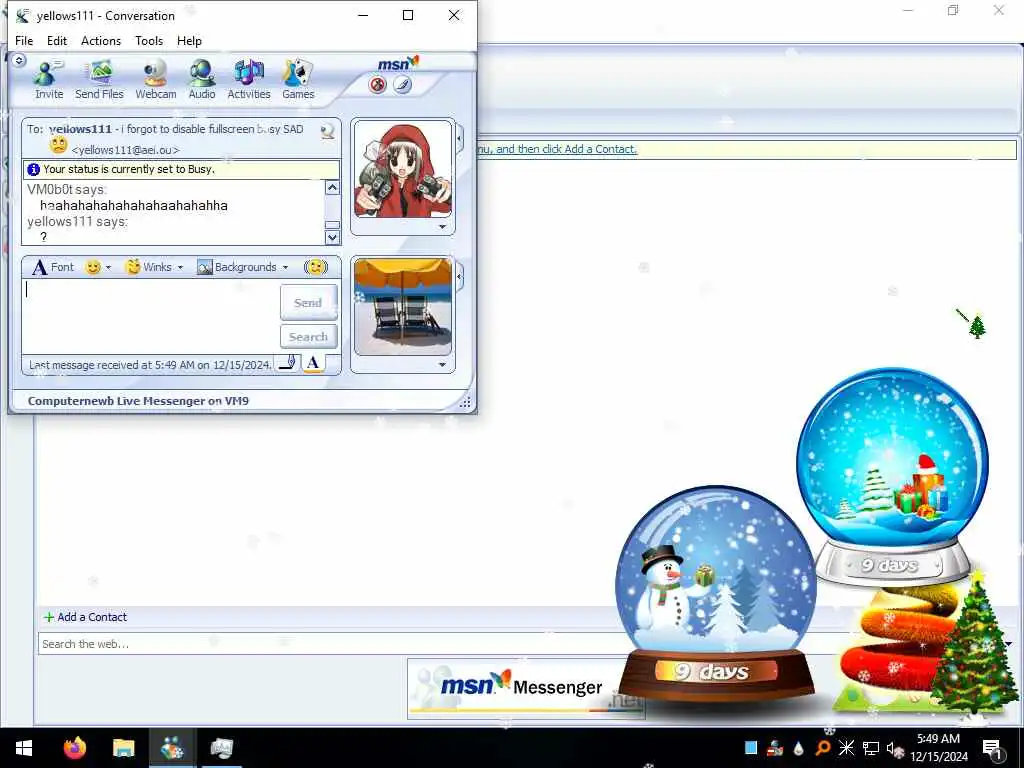The height and width of the screenshot is (768, 1024).
Task: Switch to handwriting mode pen icon
Action: [288, 363]
